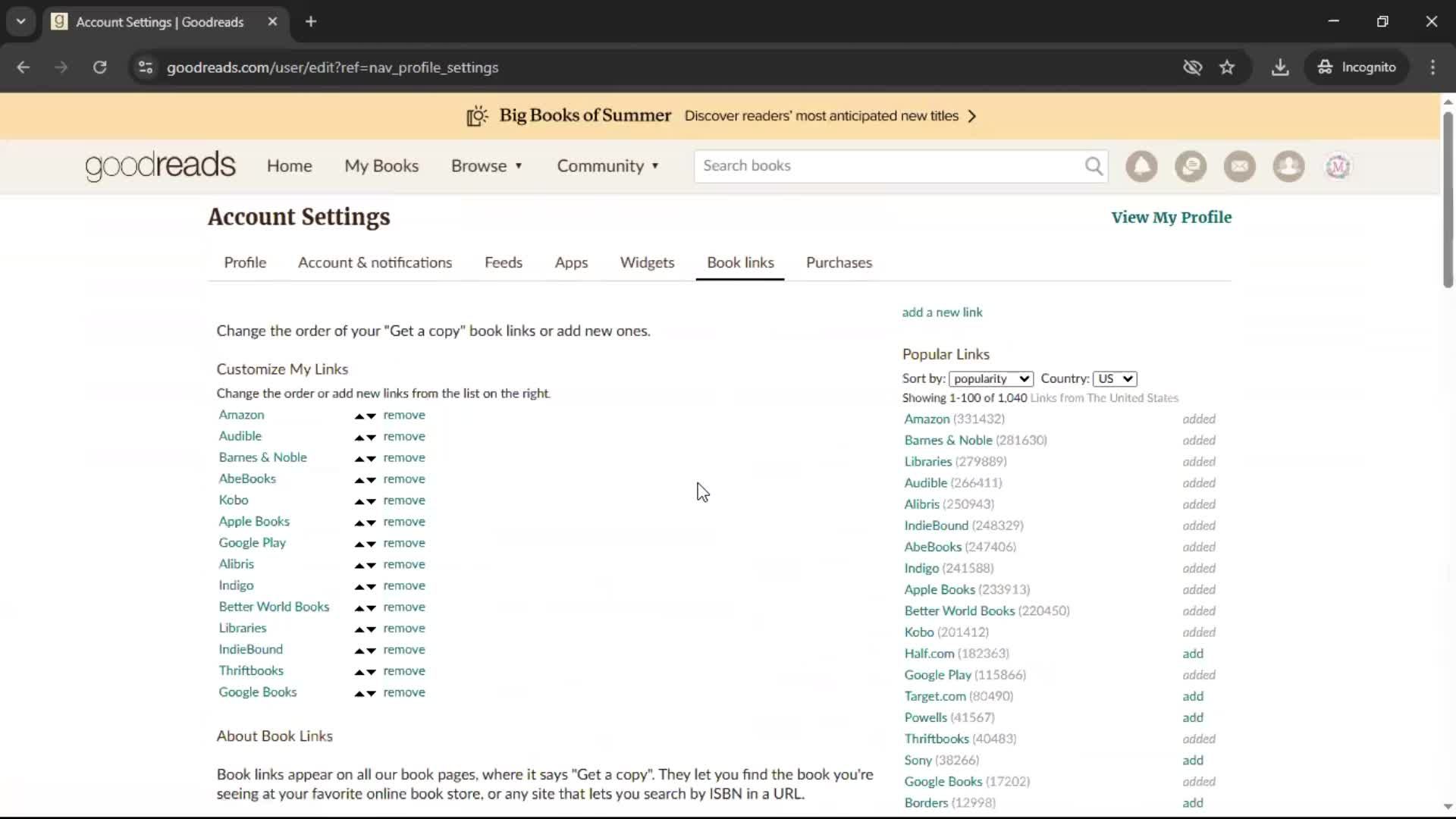The height and width of the screenshot is (819, 1456).
Task: Go to My Books in navigation
Action: point(381,166)
